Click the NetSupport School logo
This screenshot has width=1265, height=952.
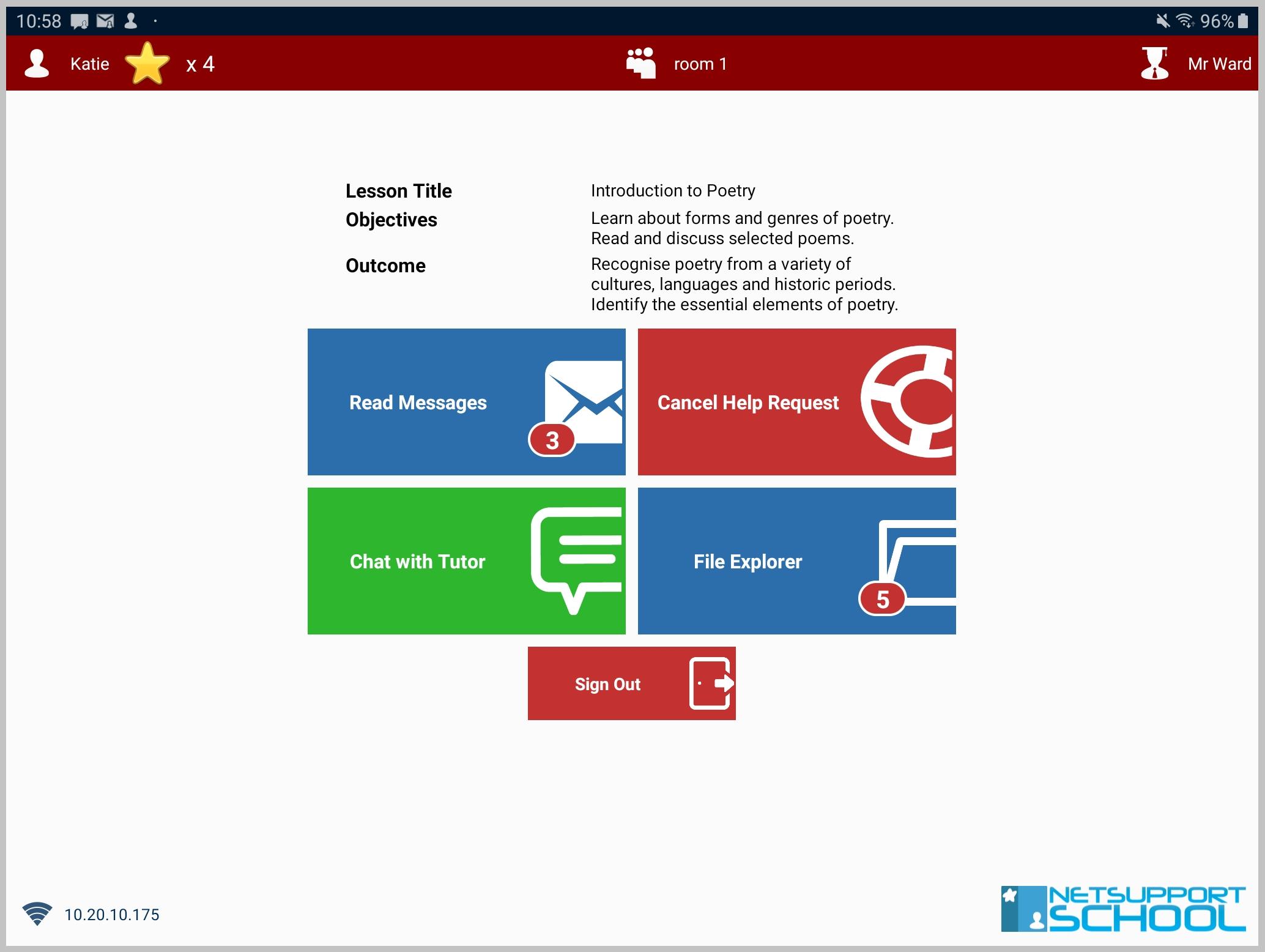(x=1123, y=909)
